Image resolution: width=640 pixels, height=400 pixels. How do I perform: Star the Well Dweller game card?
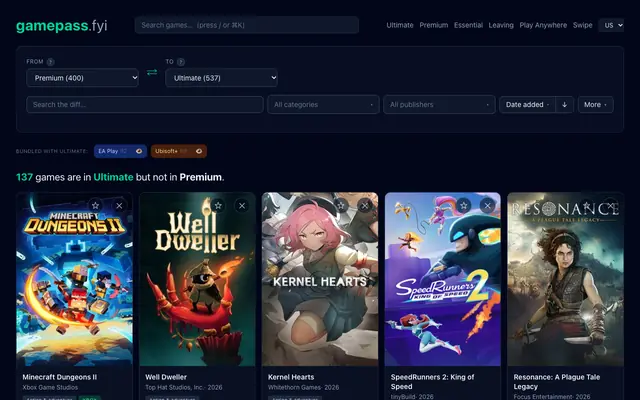(218, 205)
